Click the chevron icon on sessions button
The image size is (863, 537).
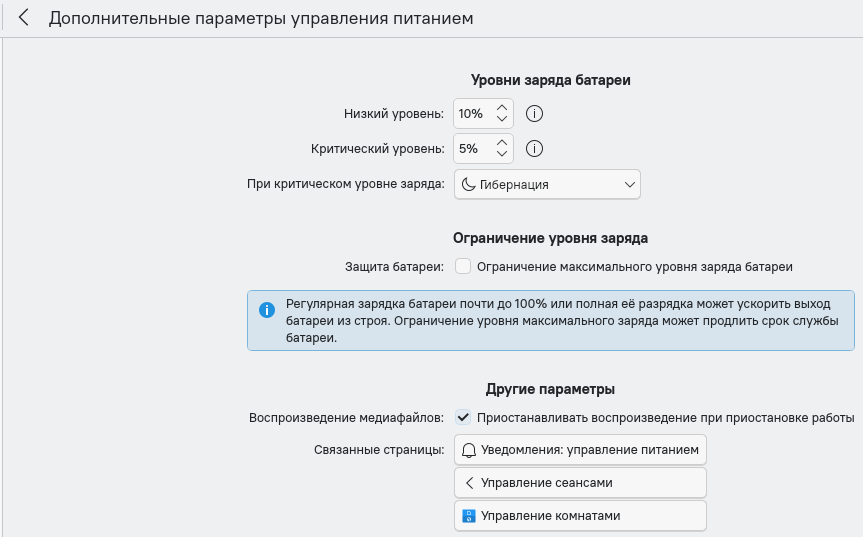pos(469,483)
